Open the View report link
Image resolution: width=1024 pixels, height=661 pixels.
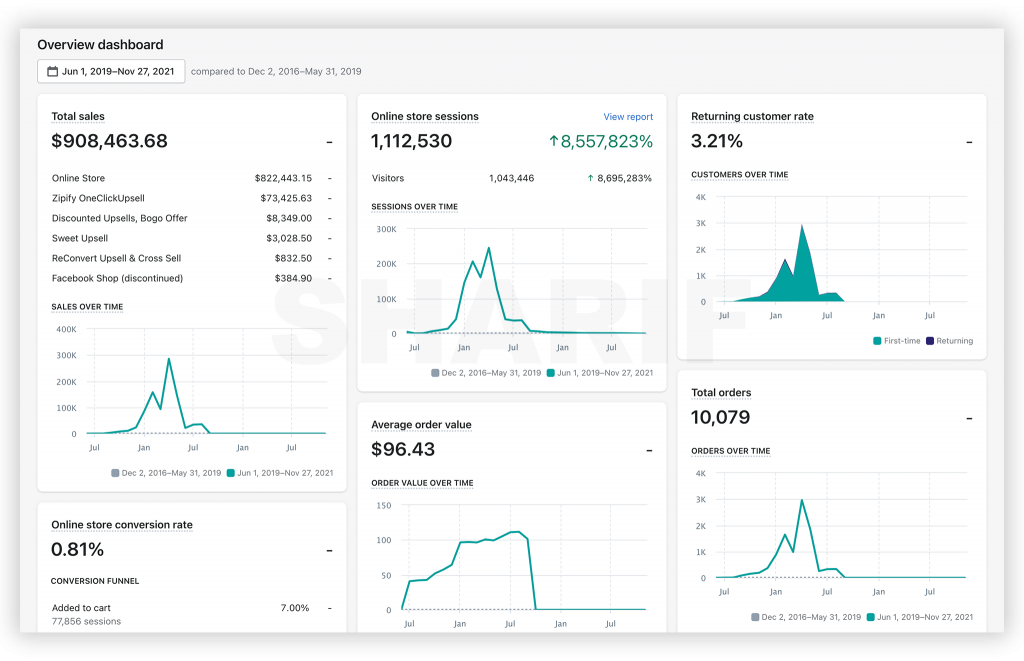click(x=628, y=117)
